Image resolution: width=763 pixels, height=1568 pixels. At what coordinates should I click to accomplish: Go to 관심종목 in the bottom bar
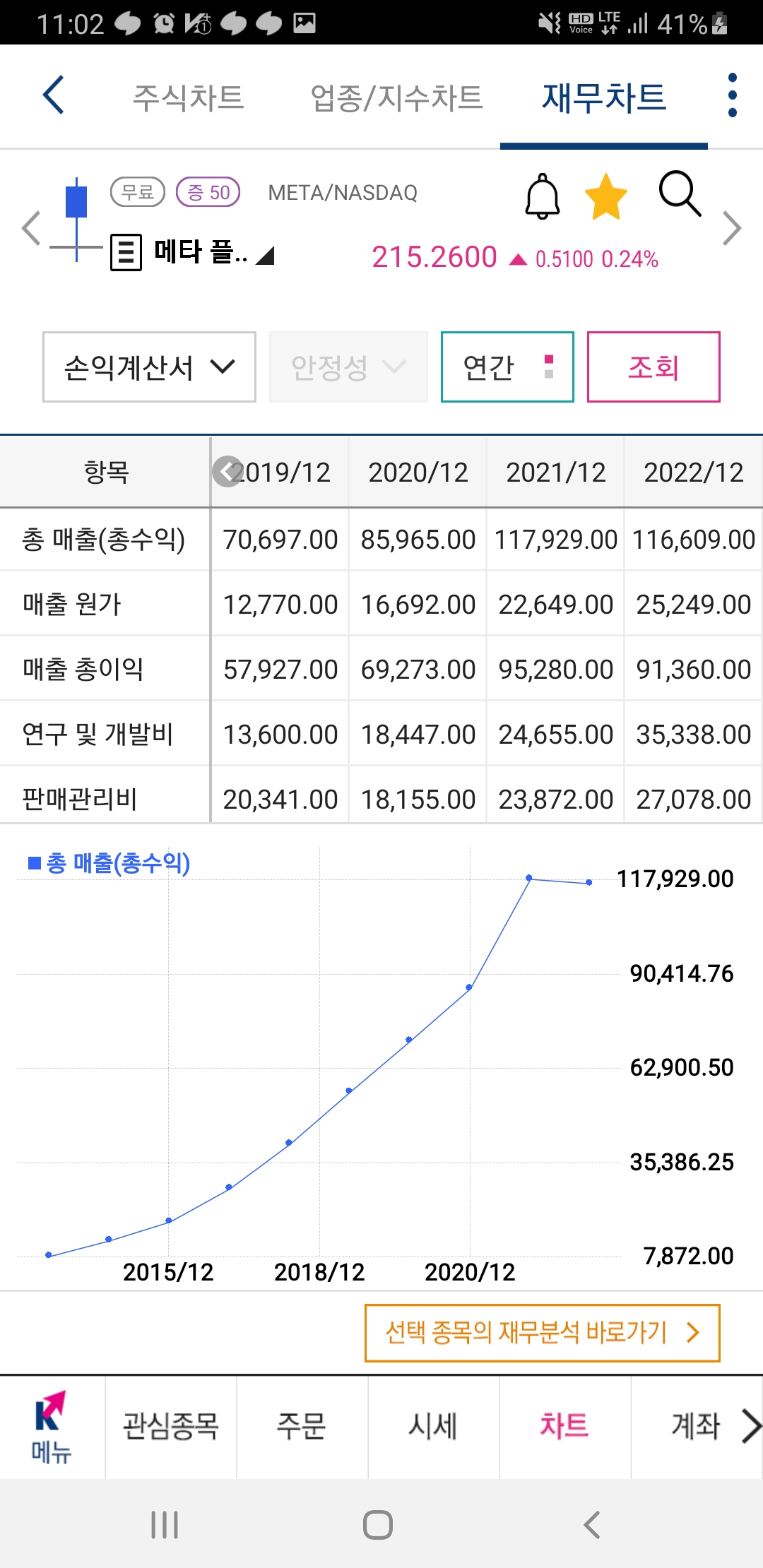pyautogui.click(x=171, y=1426)
